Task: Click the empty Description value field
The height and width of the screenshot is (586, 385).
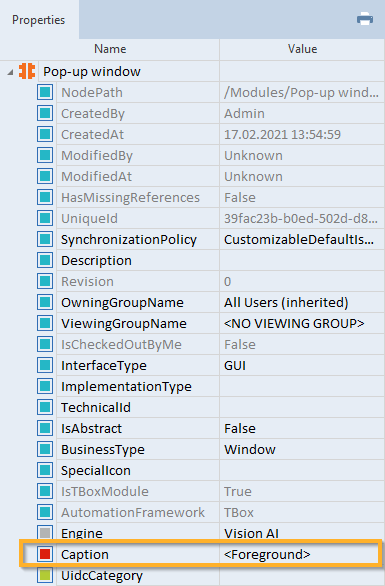Action: 301,260
